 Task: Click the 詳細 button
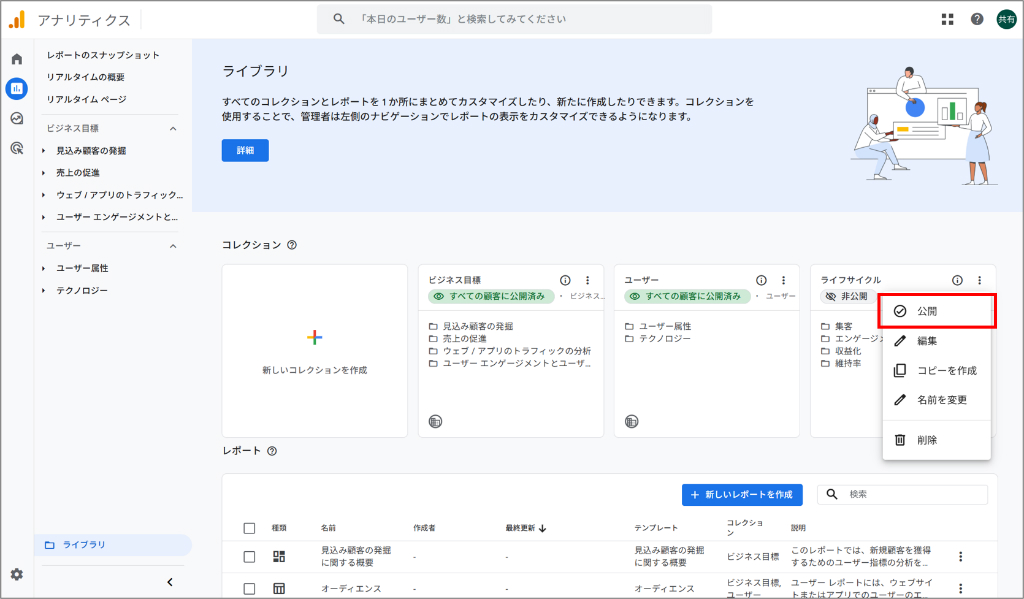click(245, 150)
